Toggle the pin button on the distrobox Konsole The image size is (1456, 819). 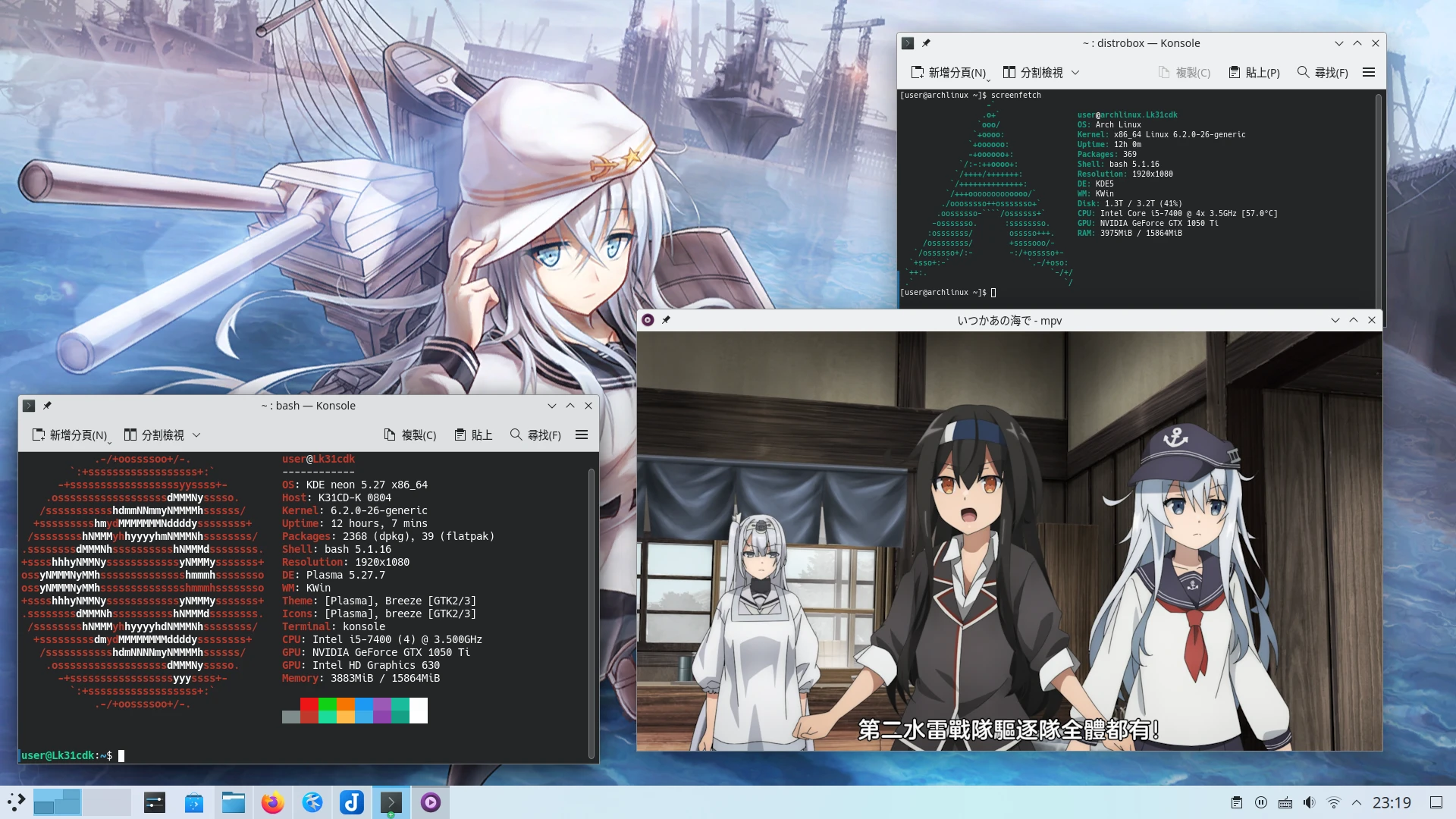pos(927,43)
